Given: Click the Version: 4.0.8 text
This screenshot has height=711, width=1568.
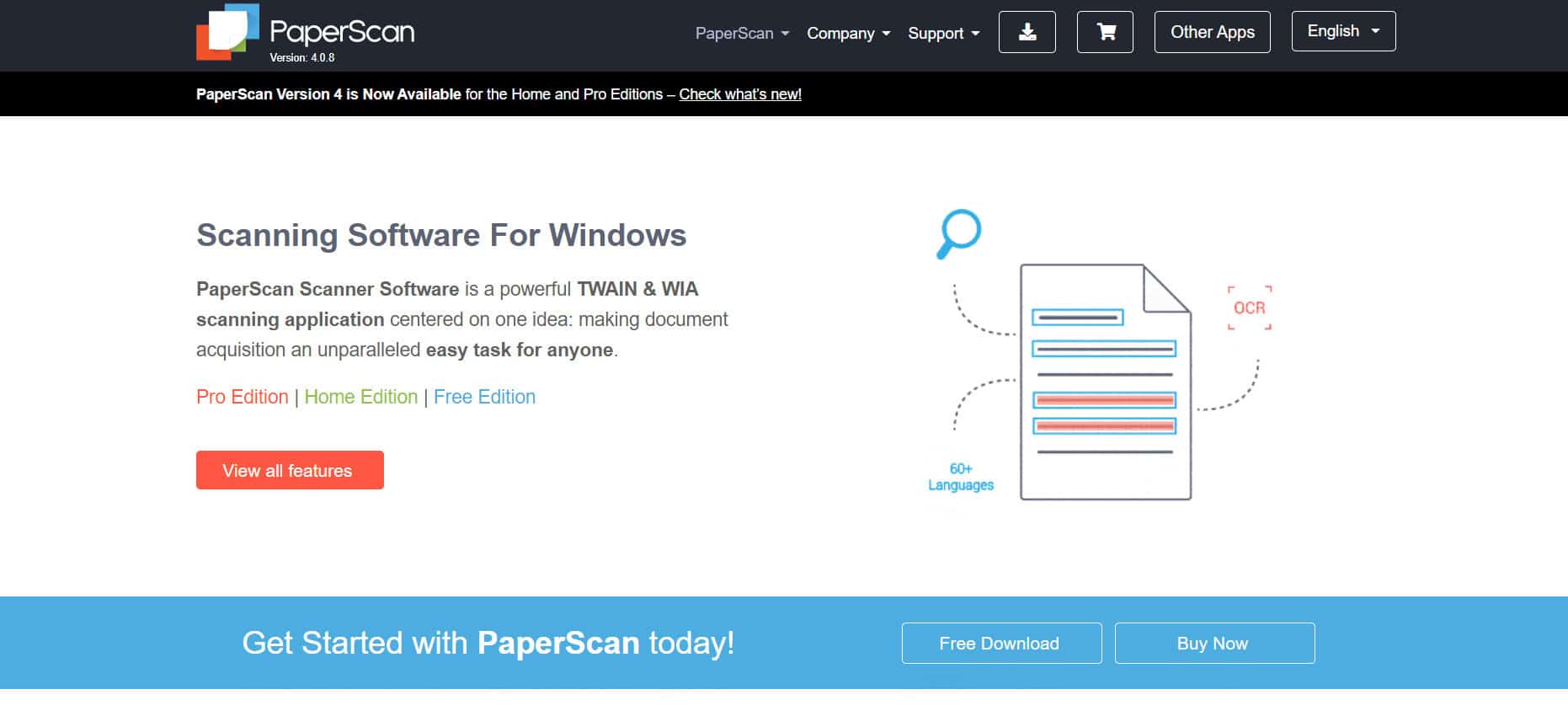Looking at the screenshot, I should (x=301, y=57).
